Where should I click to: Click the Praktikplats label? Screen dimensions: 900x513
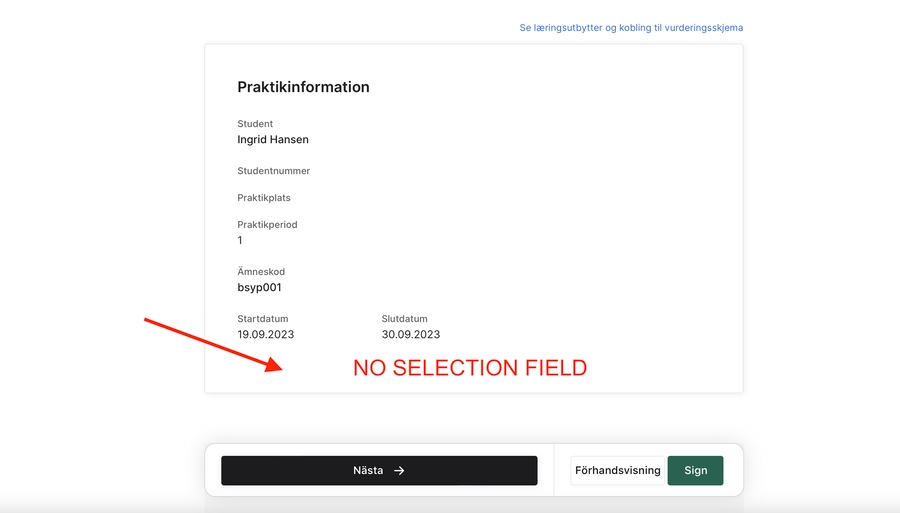click(264, 198)
